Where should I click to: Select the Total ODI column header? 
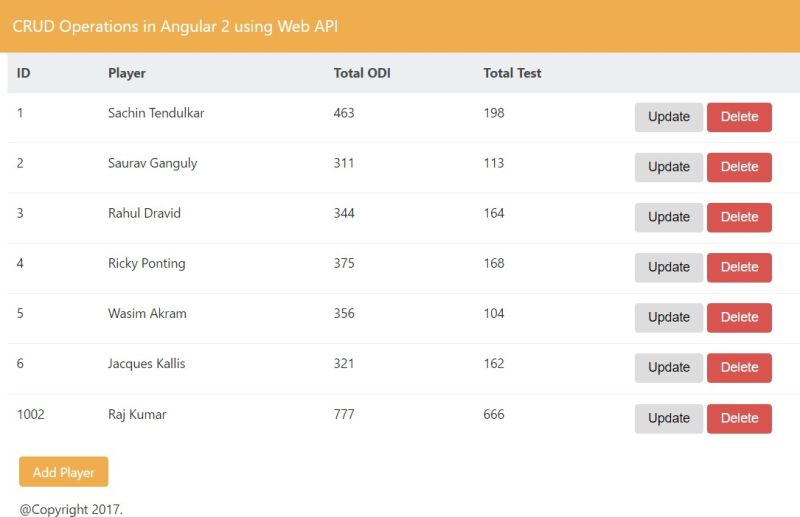[x=362, y=73]
